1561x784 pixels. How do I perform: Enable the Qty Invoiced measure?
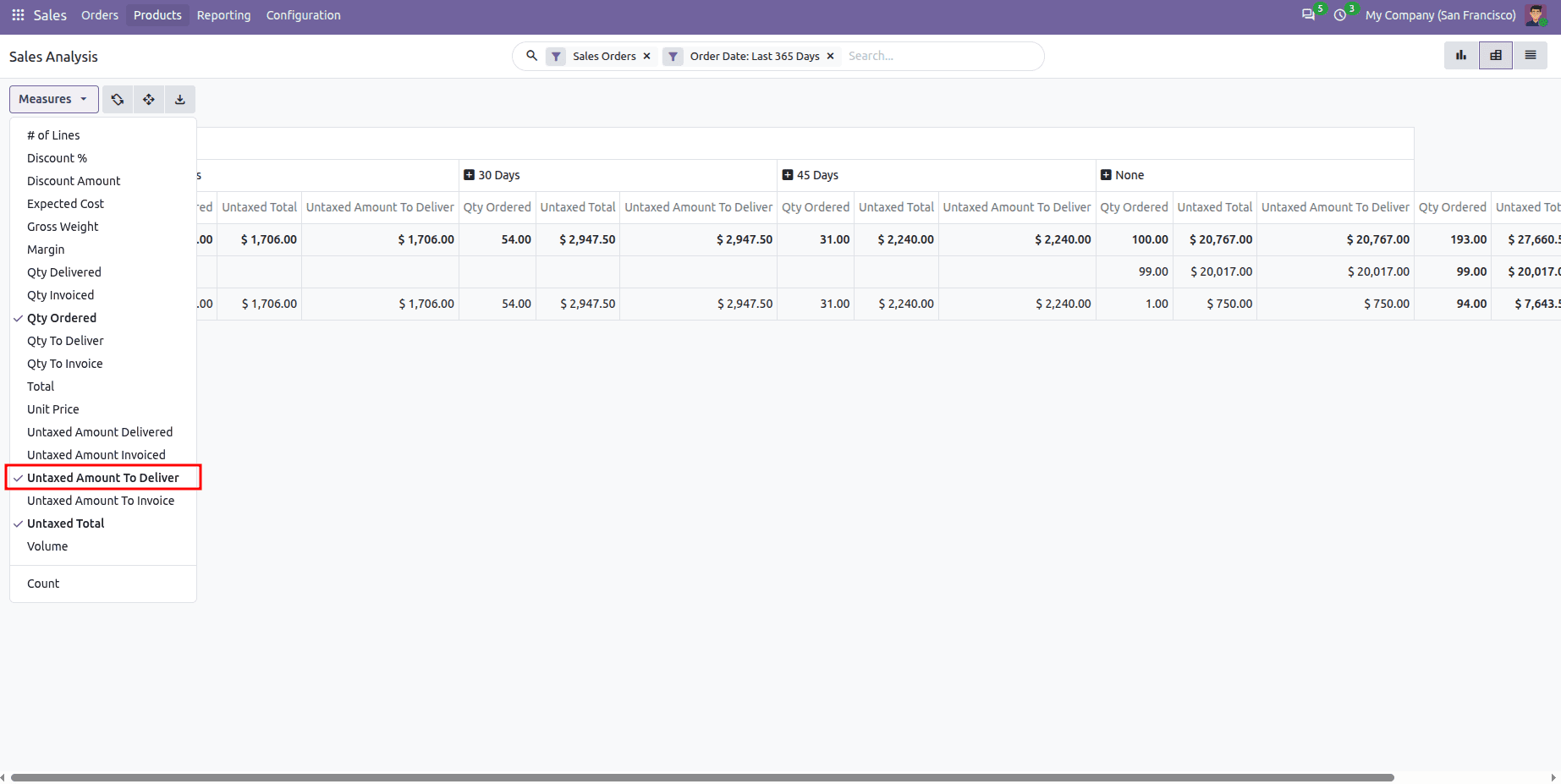[103, 295]
